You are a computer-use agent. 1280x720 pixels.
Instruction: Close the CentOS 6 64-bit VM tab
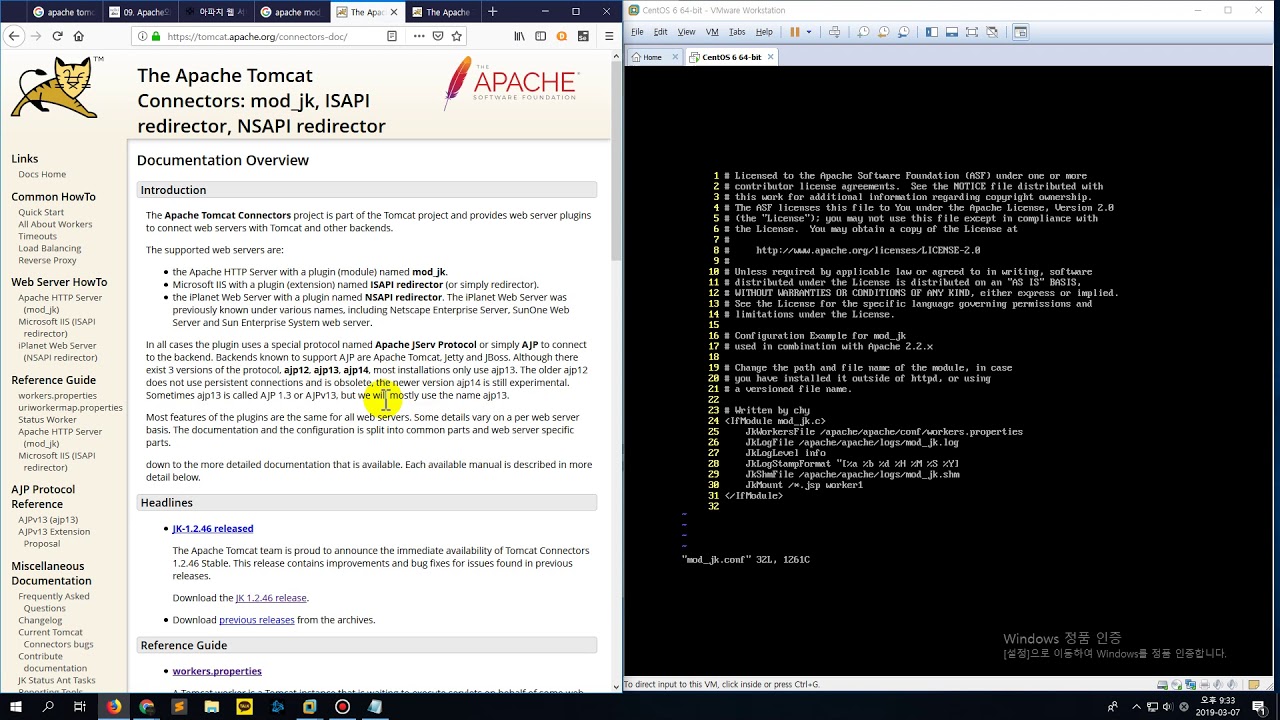(770, 57)
